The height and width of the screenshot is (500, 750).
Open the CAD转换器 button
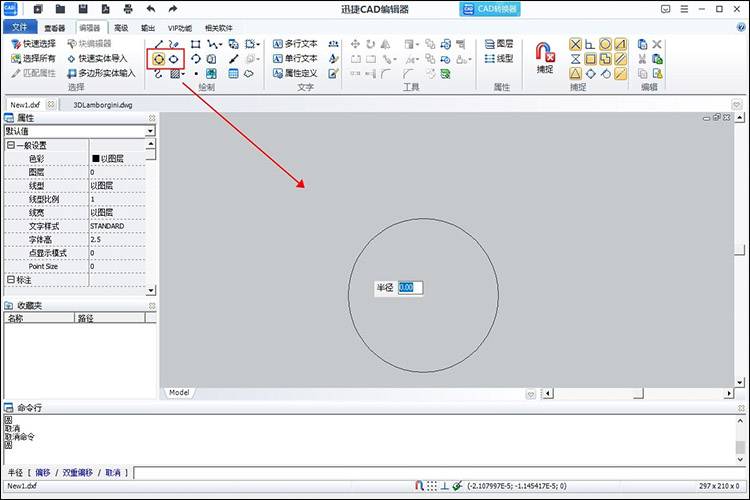click(489, 9)
